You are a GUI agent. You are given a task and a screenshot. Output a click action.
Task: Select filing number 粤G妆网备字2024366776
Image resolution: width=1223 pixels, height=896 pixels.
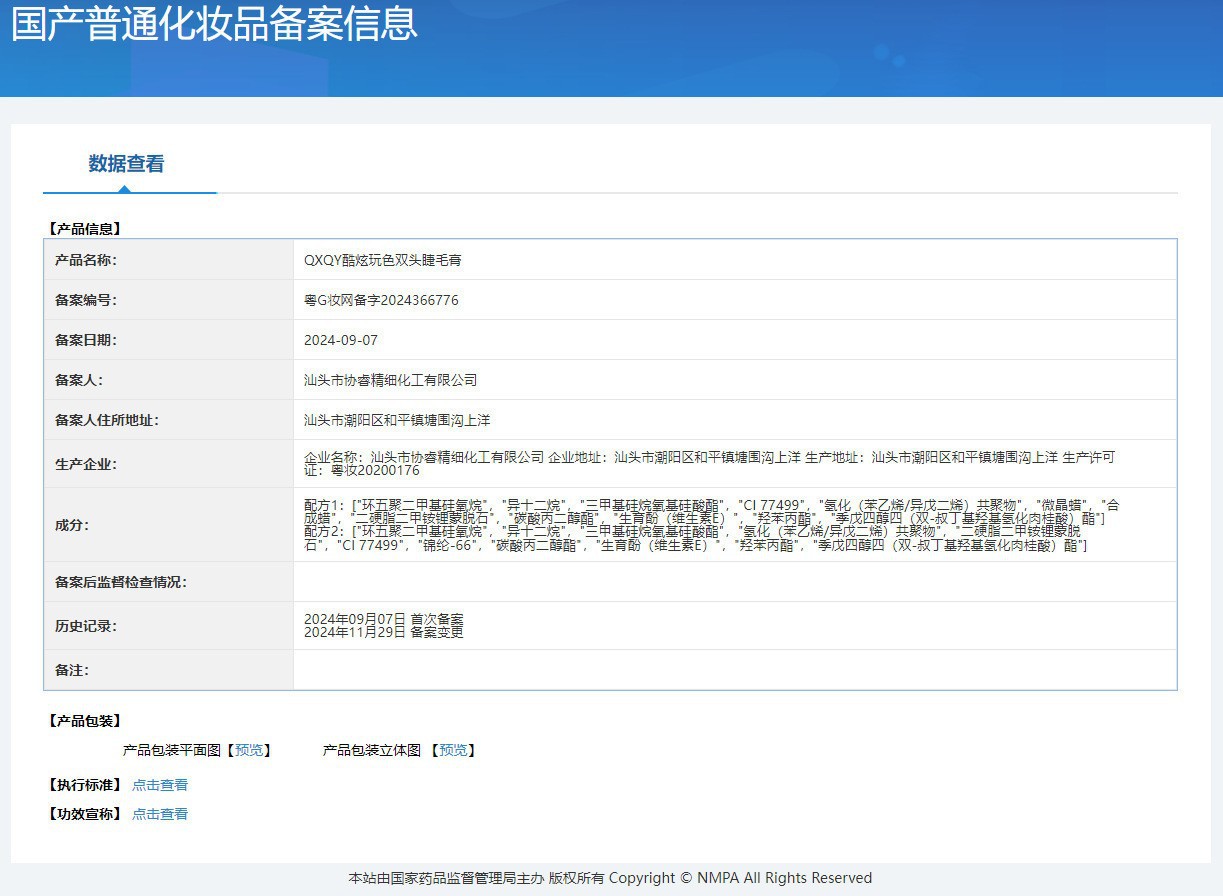tap(381, 300)
